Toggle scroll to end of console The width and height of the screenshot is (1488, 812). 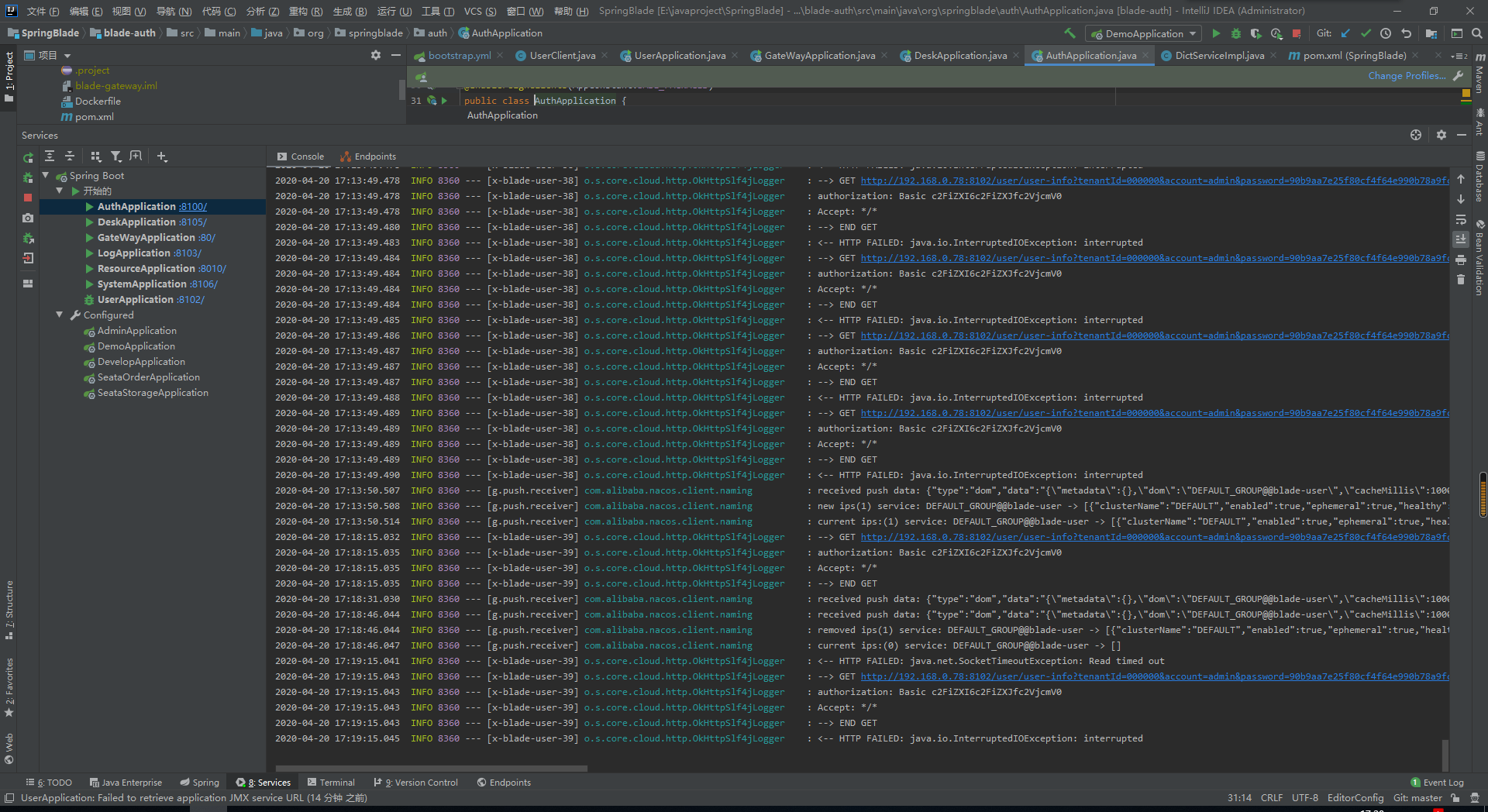coord(1461,239)
